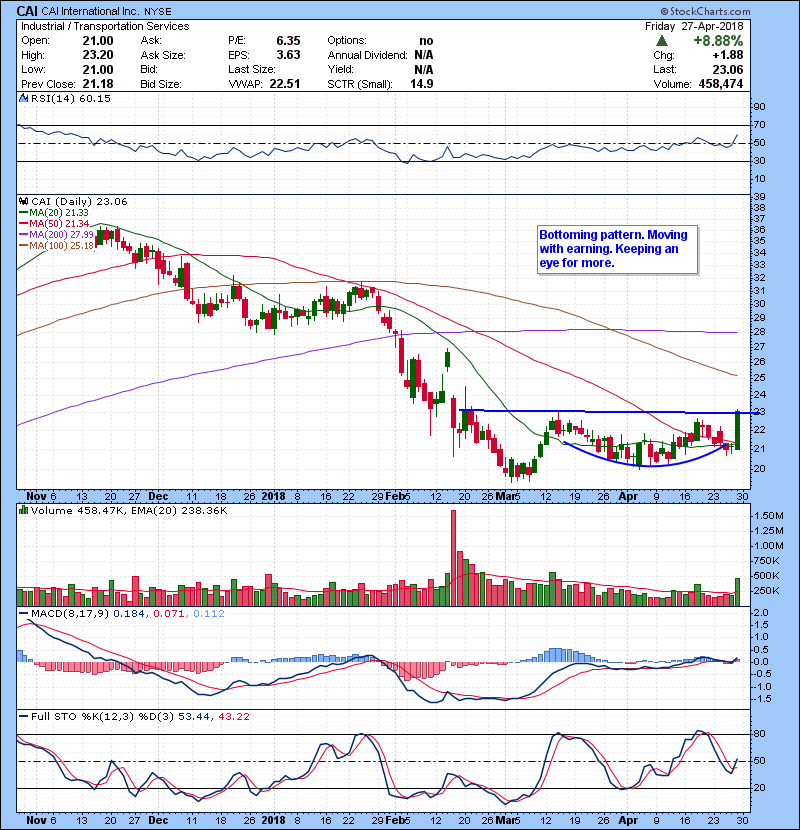800x830 pixels.
Task: Select the MA(50) 21.34 legend entry
Action: [x=54, y=223]
